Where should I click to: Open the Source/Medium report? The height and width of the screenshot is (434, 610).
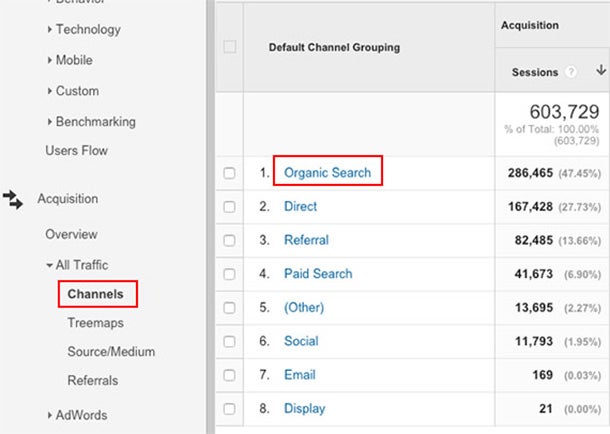(x=111, y=352)
